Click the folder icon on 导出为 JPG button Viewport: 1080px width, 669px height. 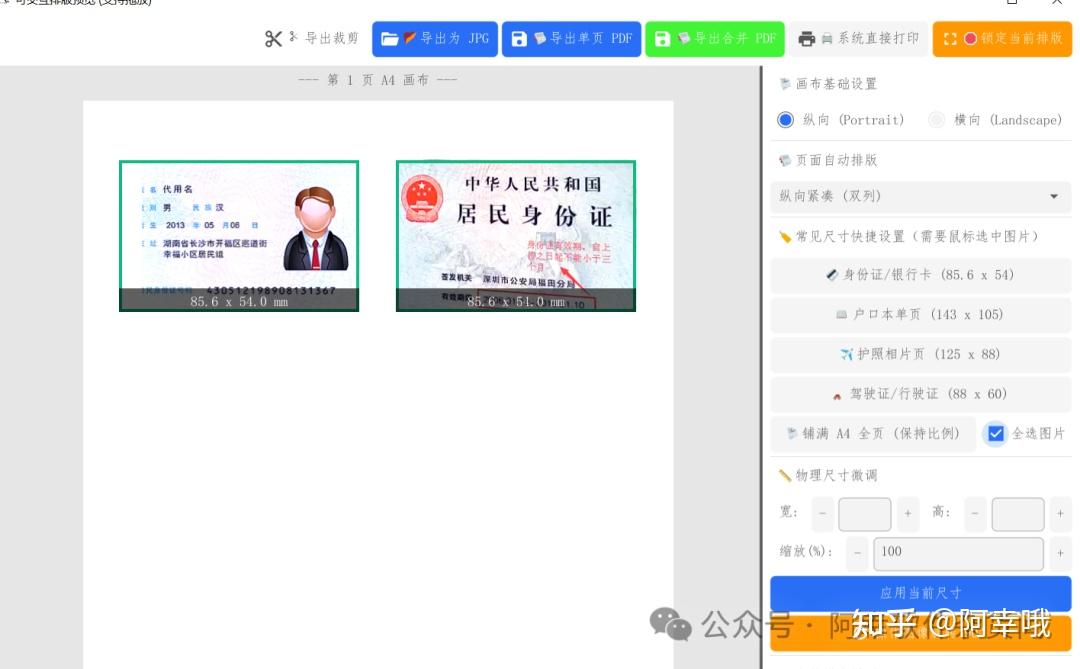tap(390, 39)
